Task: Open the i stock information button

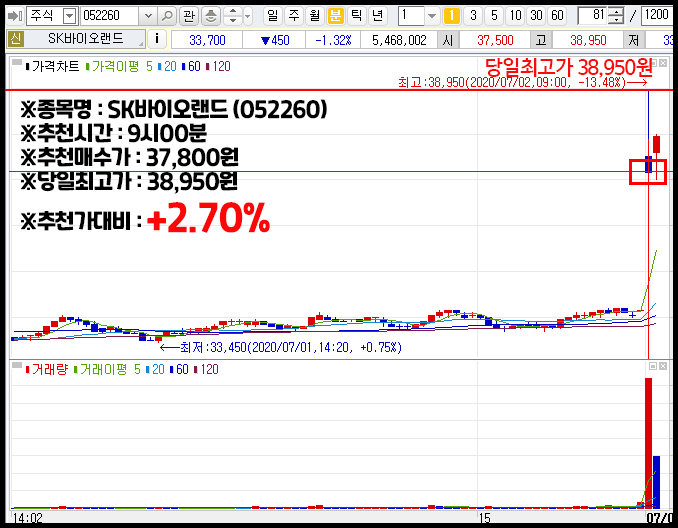Action: (x=157, y=39)
